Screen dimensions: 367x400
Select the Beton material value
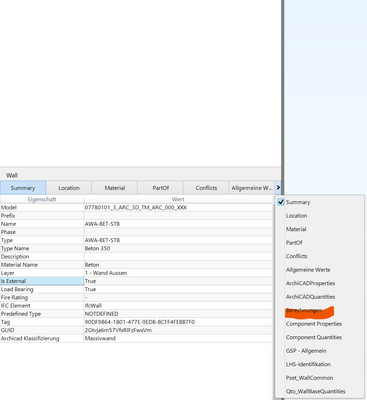tap(92, 265)
